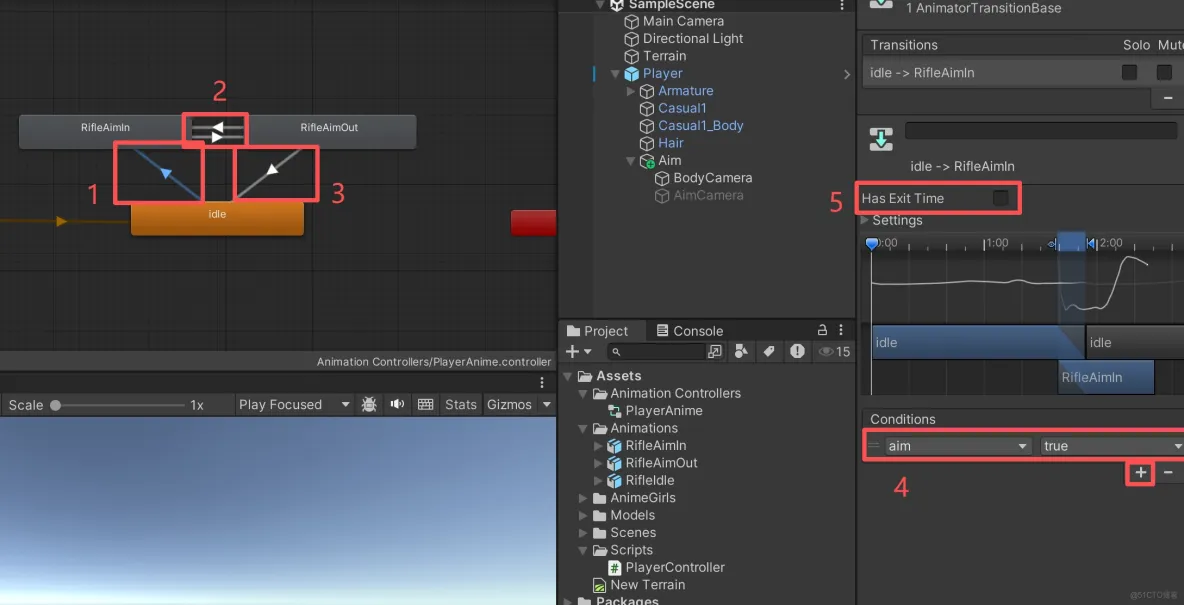Toggle Mute on the idle to RifleAimIn transition
The width and height of the screenshot is (1184, 605).
point(1163,72)
